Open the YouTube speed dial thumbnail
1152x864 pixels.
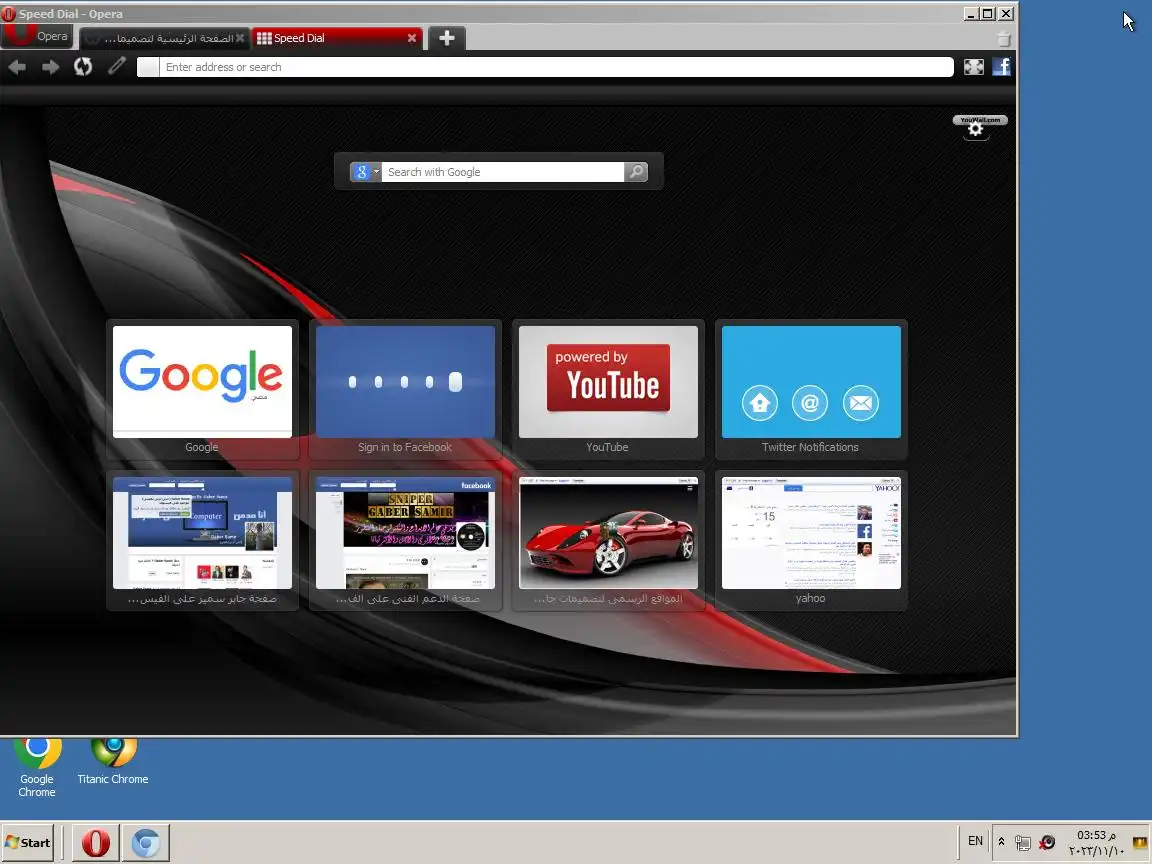coord(608,382)
